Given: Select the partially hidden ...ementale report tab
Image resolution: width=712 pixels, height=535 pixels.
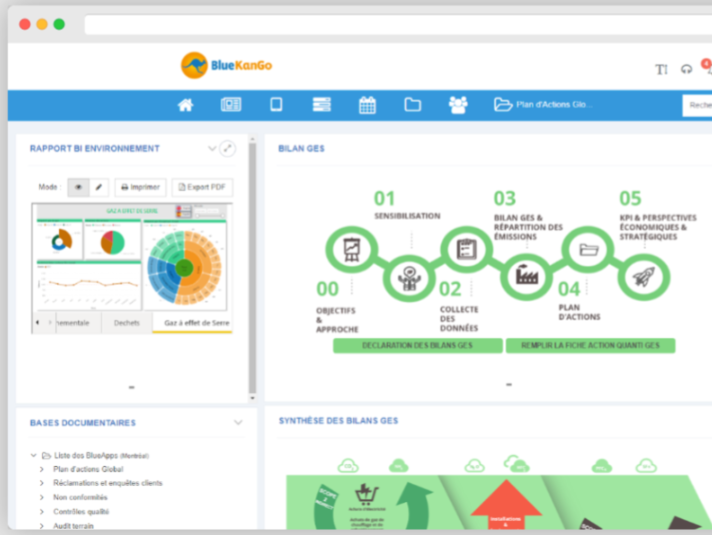Looking at the screenshot, I should coord(73,323).
